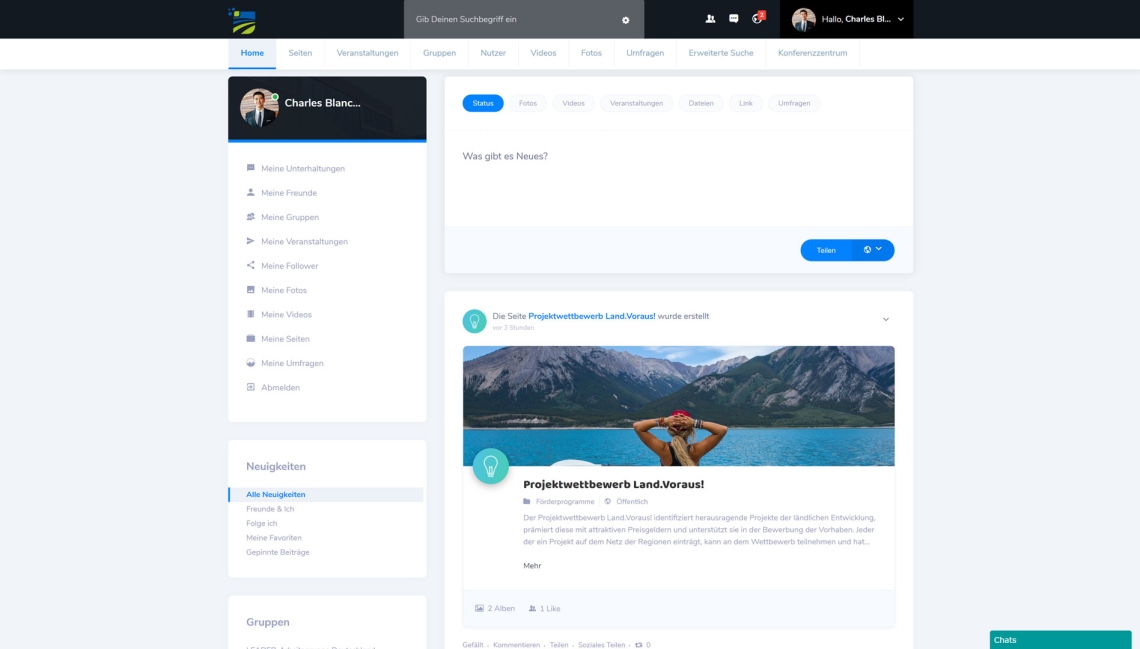Select the Umfragen post type pill

click(794, 103)
